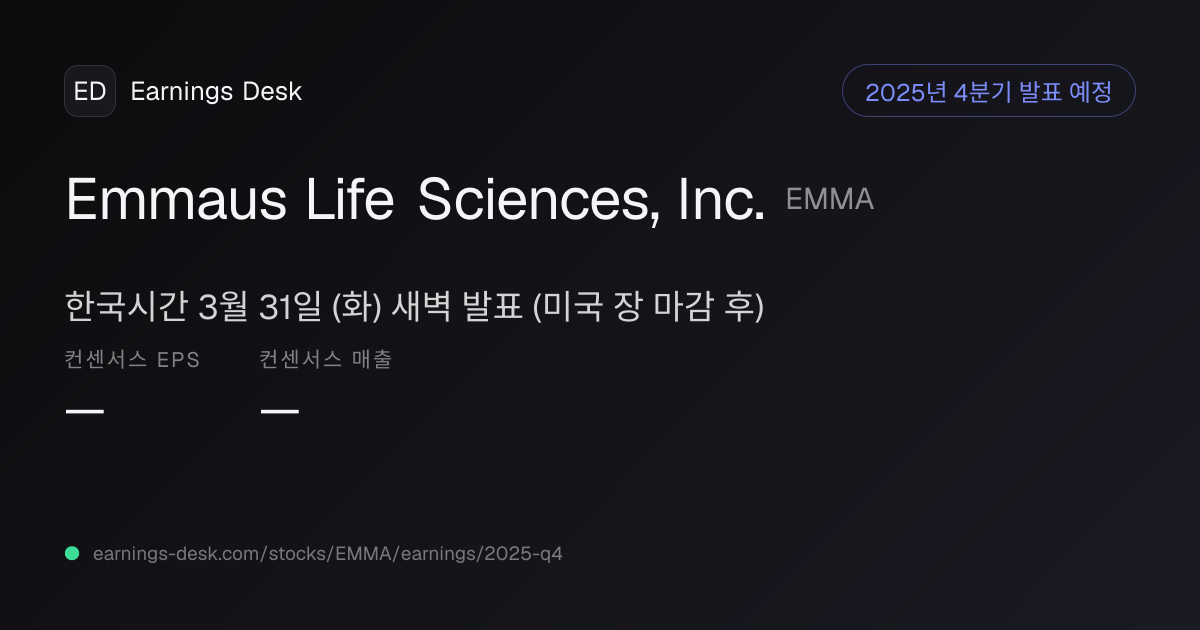
Task: Select the EMMA ticker symbol
Action: point(830,199)
